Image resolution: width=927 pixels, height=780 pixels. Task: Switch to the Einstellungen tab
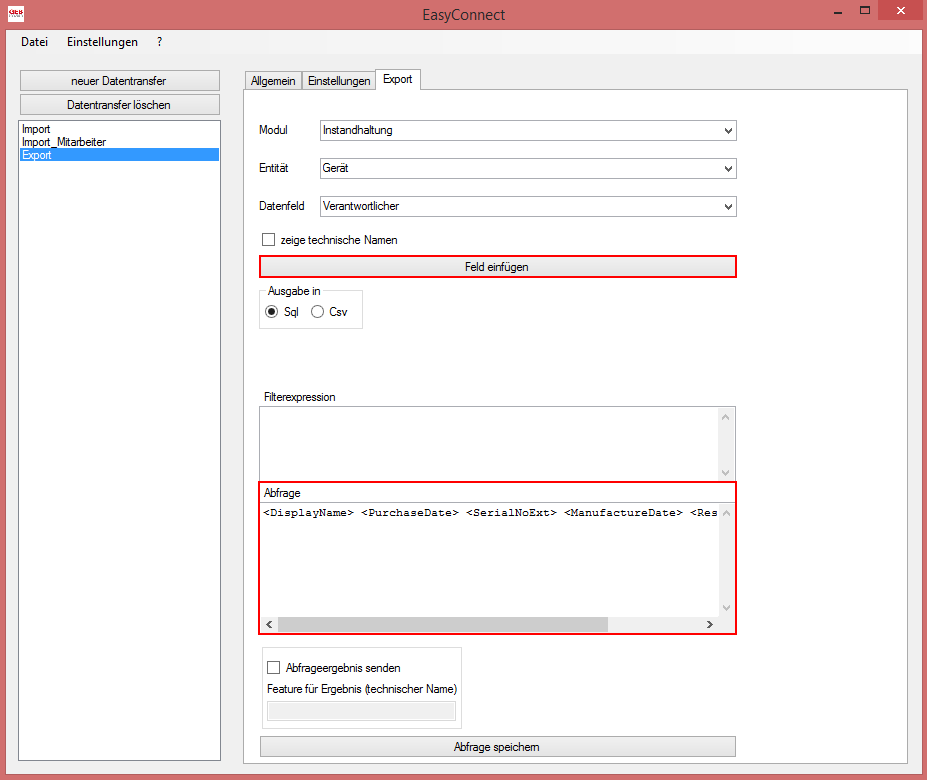tap(337, 80)
